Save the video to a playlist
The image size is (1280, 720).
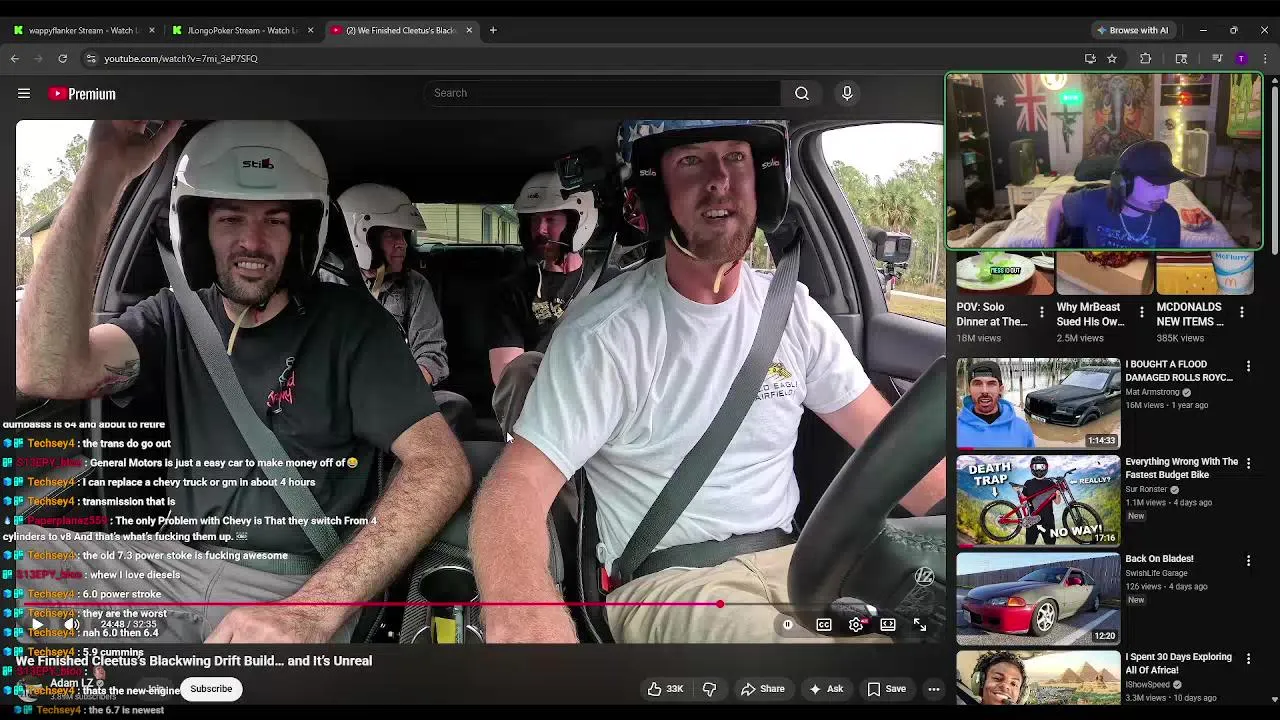pyautogui.click(x=887, y=688)
